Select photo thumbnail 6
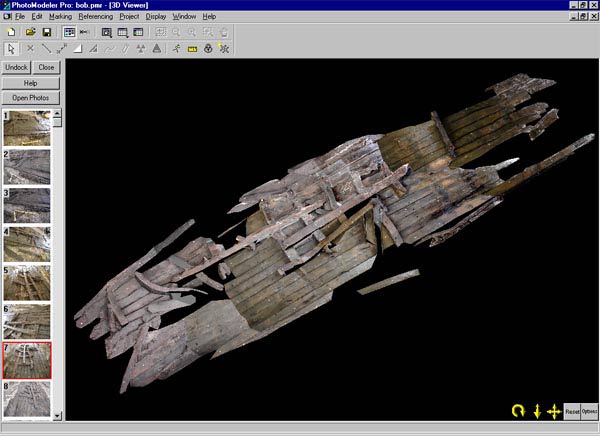The image size is (600, 436). click(27, 322)
